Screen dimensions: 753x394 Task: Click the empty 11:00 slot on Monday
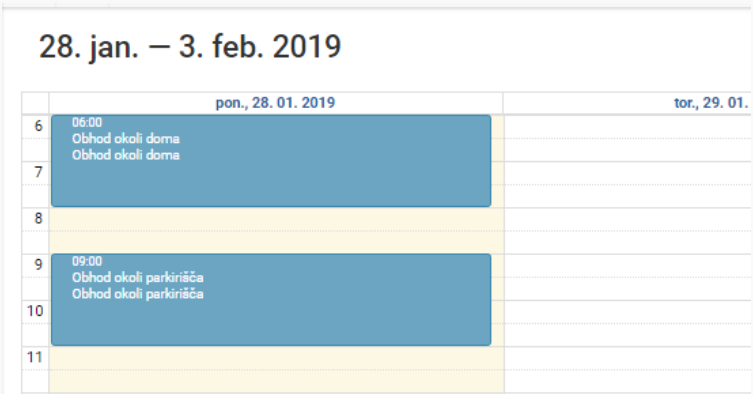point(276,358)
